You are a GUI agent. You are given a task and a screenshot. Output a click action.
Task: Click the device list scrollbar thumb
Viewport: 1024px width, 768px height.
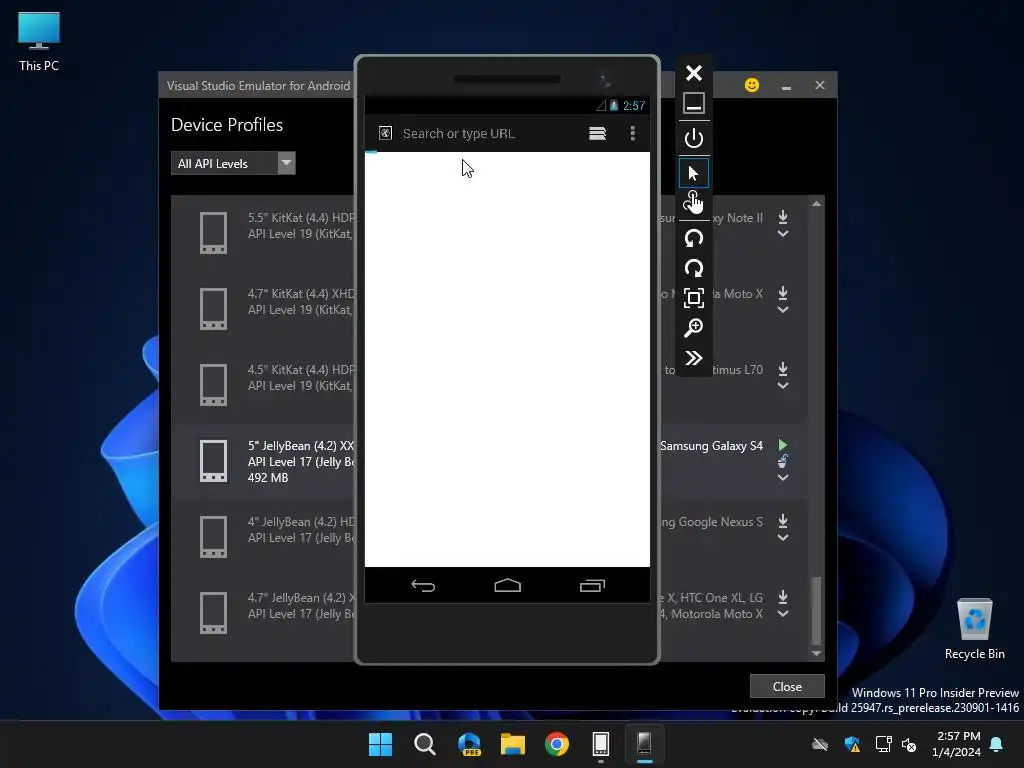point(816,610)
